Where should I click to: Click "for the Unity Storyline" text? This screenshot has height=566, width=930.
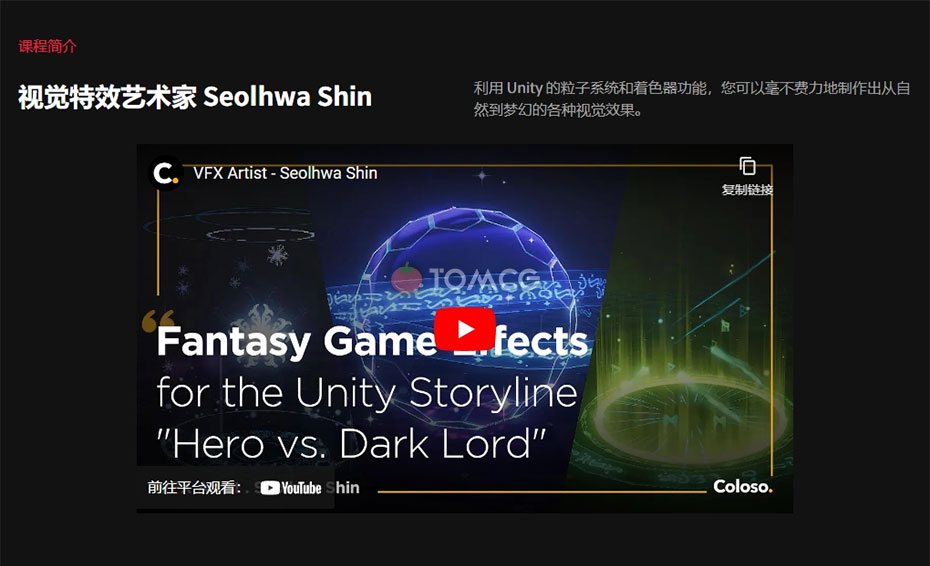367,393
